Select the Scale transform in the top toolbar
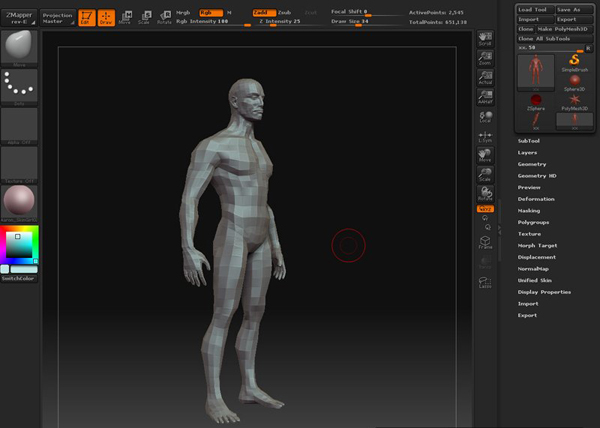 click(x=145, y=18)
